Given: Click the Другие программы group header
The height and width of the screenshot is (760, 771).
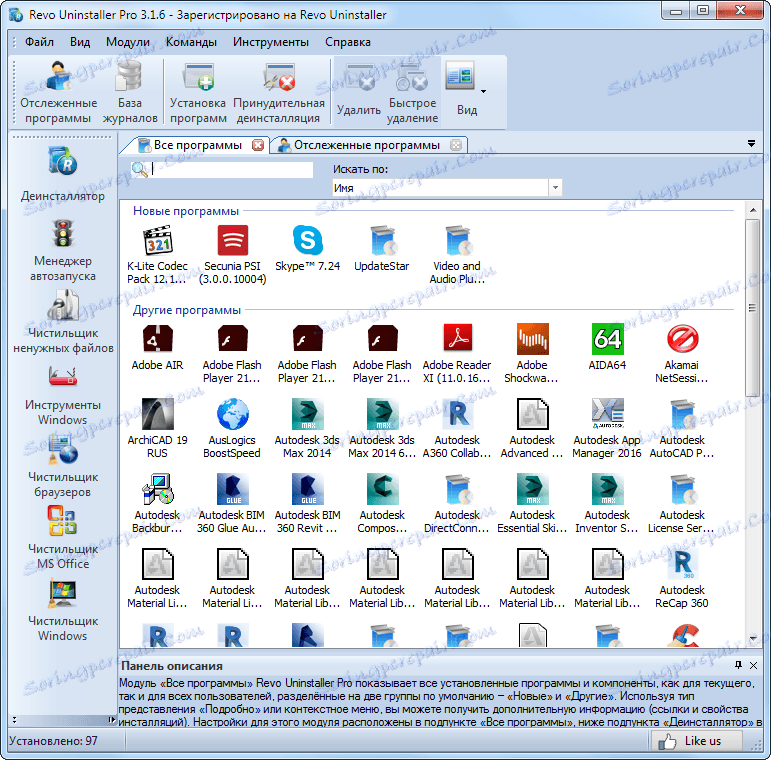Looking at the screenshot, I should pos(187,310).
